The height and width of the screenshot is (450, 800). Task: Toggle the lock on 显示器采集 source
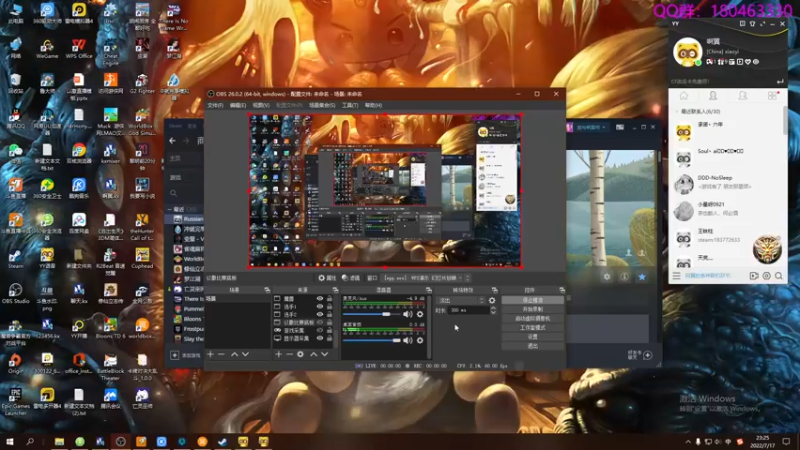[330, 338]
